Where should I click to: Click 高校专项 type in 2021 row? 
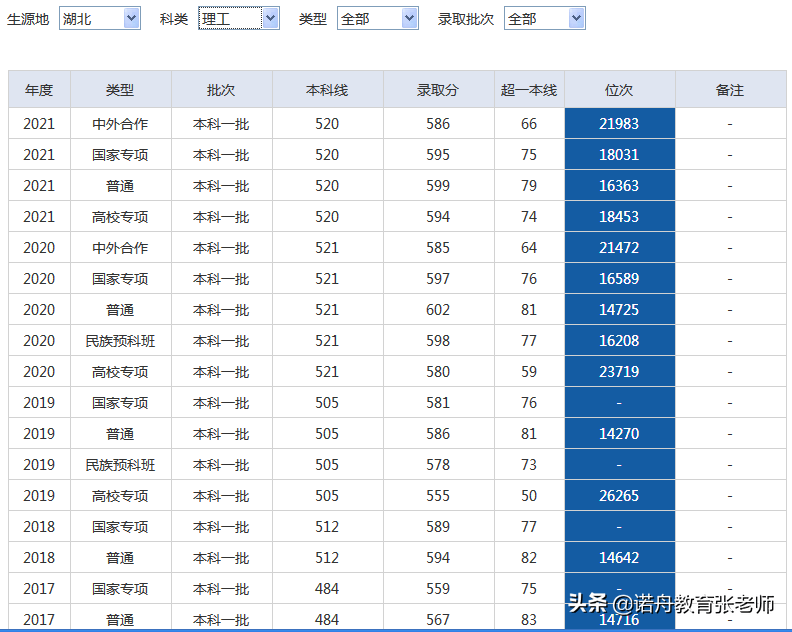pos(120,217)
